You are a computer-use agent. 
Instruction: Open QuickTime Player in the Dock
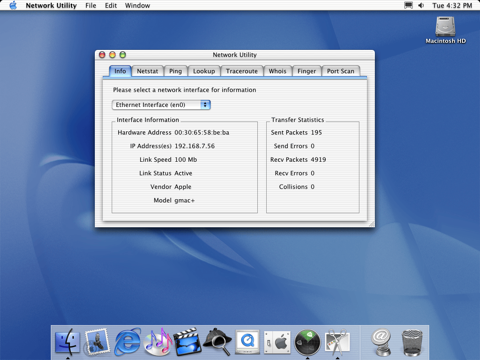[x=247, y=342]
